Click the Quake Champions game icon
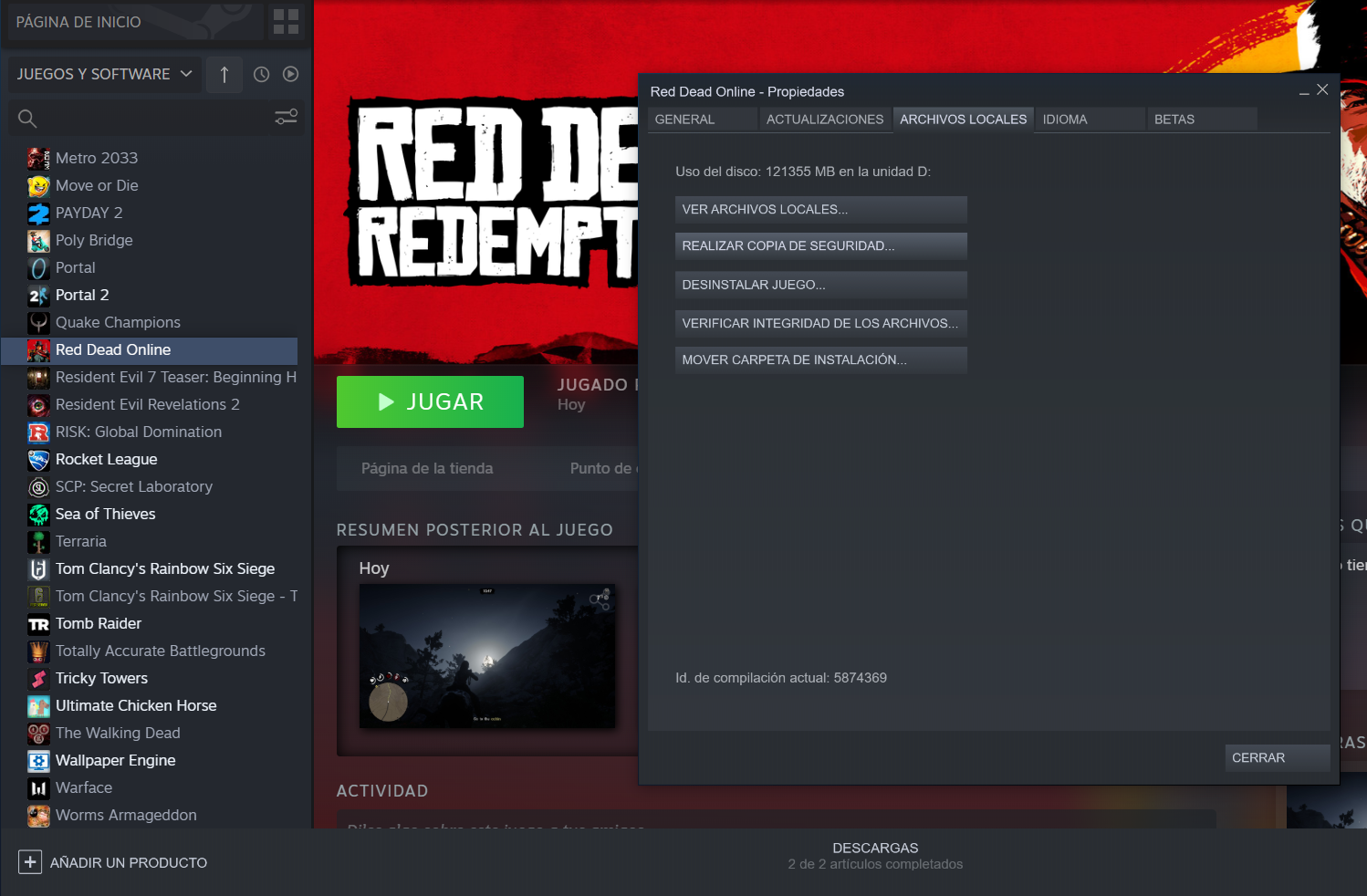Screen dimensions: 1367x896 click(x=38, y=323)
